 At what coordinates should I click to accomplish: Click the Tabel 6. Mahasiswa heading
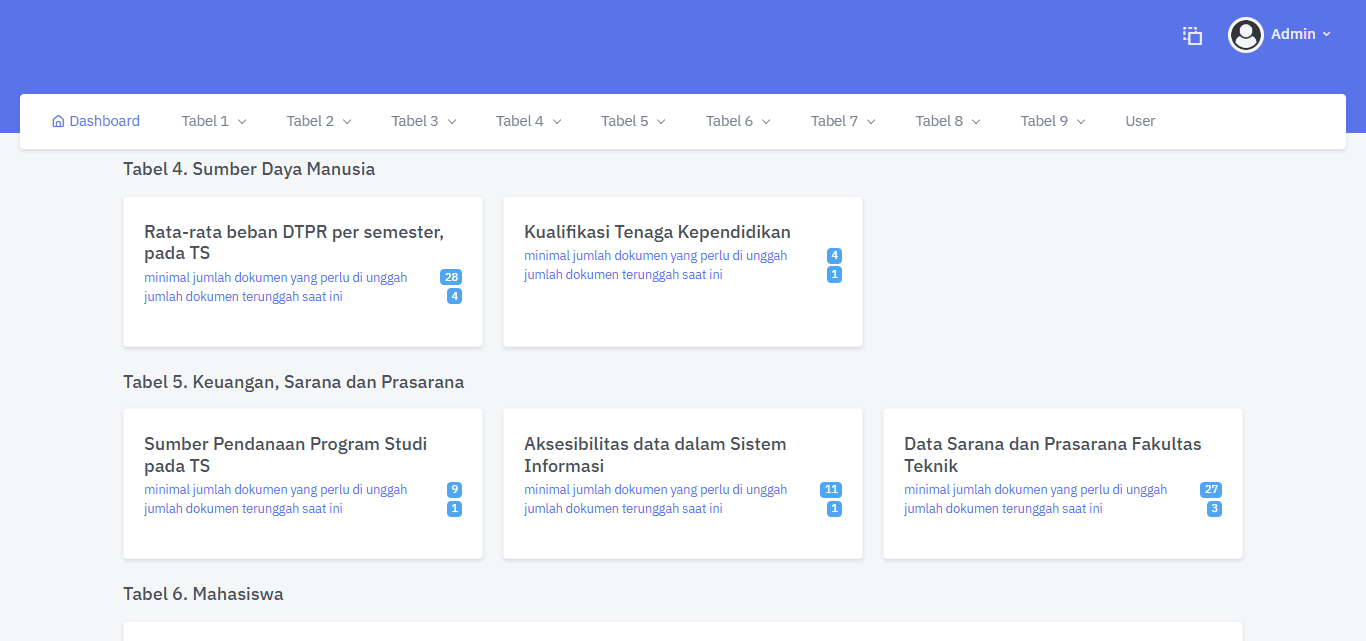[x=203, y=594]
